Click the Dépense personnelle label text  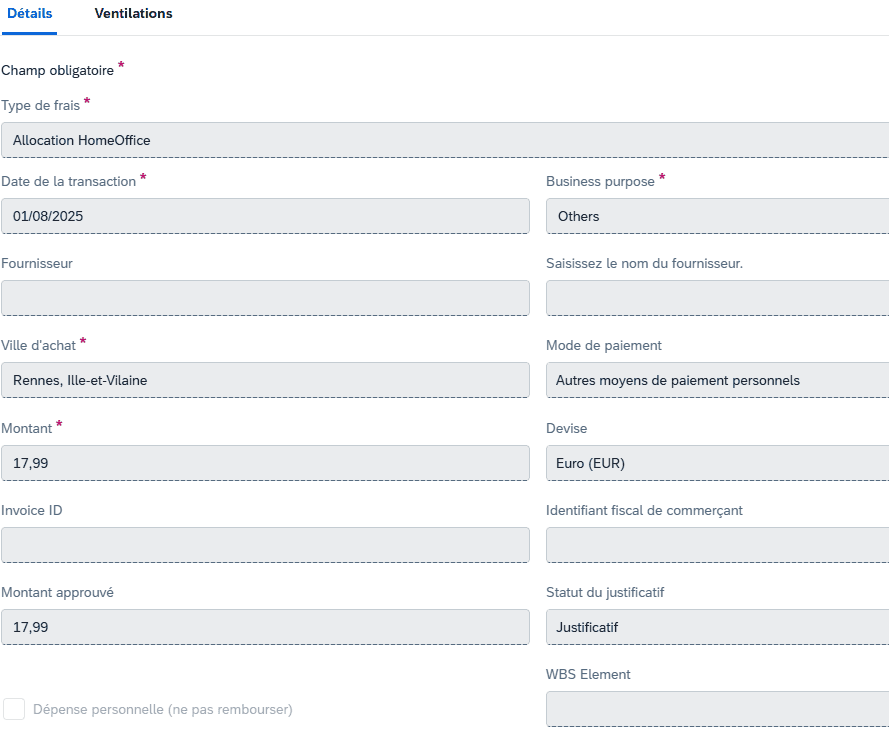click(163, 710)
